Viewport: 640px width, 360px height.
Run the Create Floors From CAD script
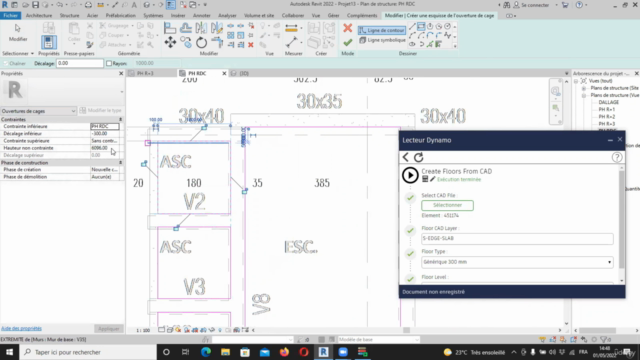pyautogui.click(x=410, y=175)
